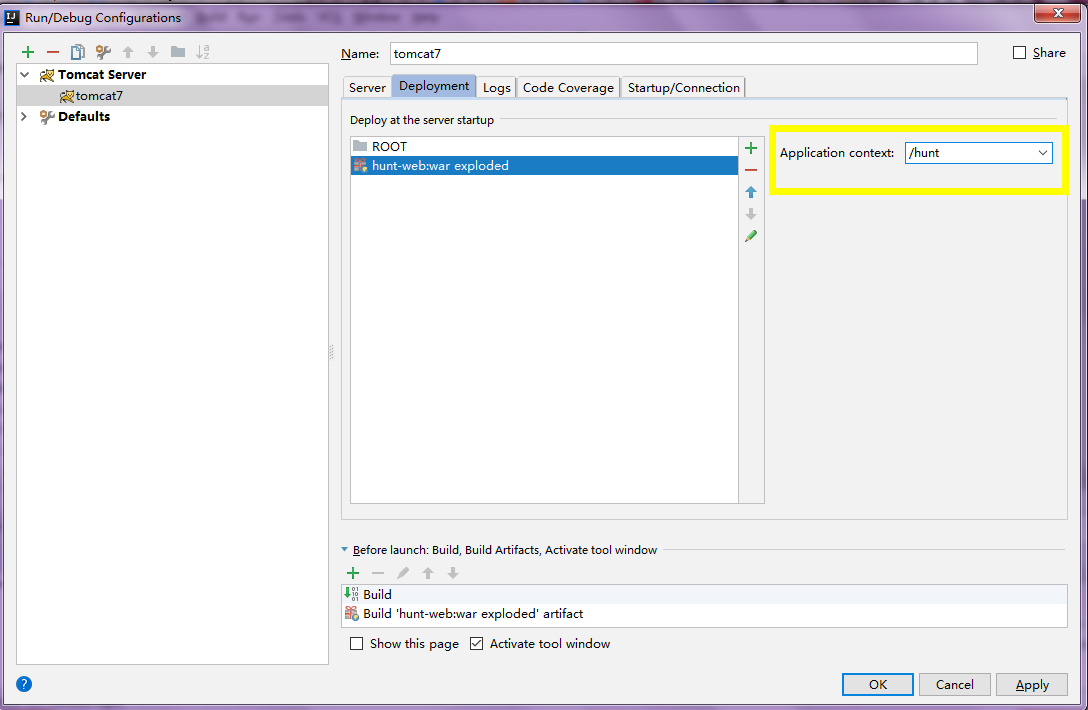1088x710 pixels.
Task: Remove configuration using red minus toolbar icon
Action: (x=53, y=52)
